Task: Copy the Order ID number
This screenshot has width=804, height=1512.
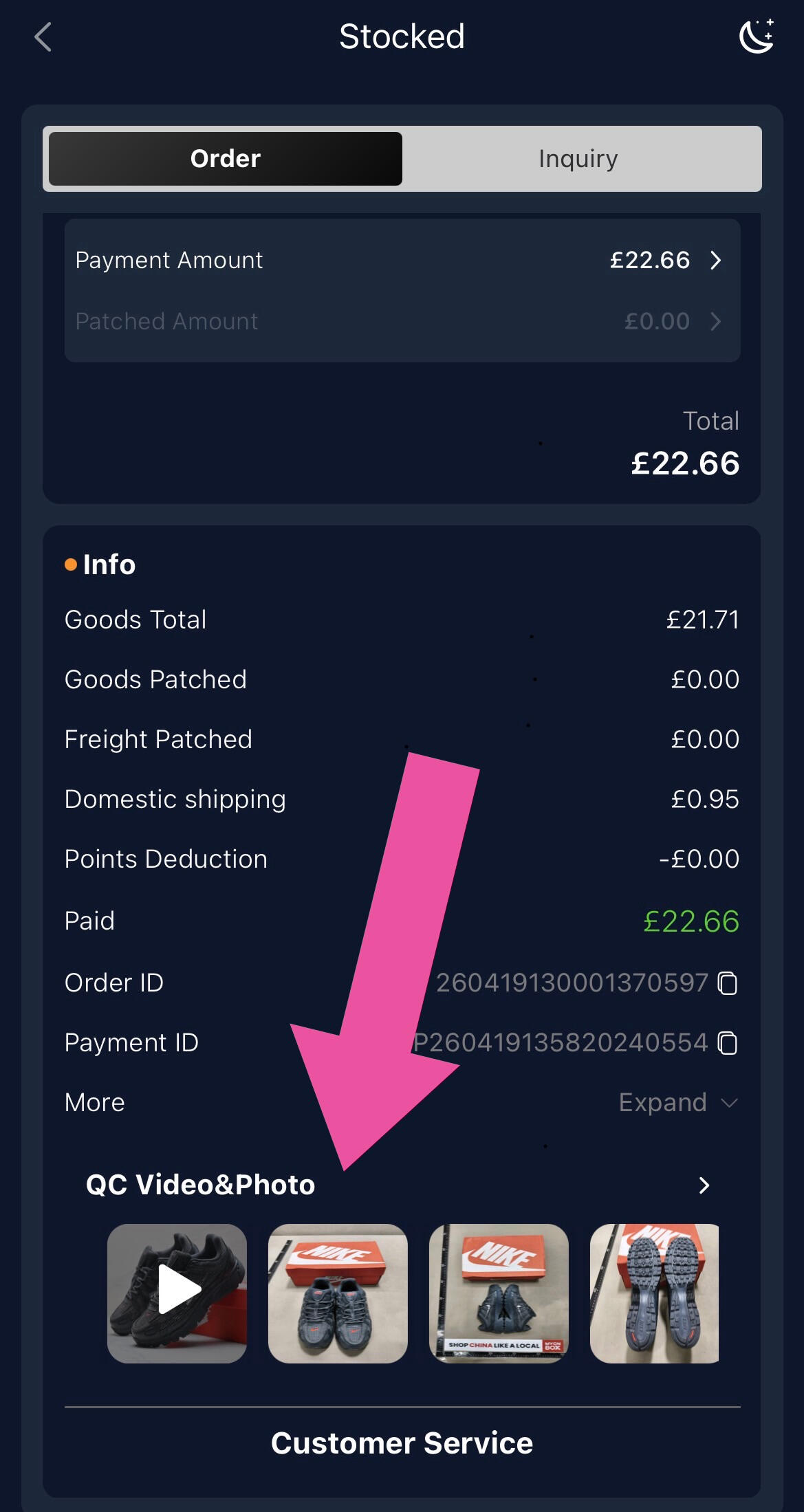Action: 727,983
